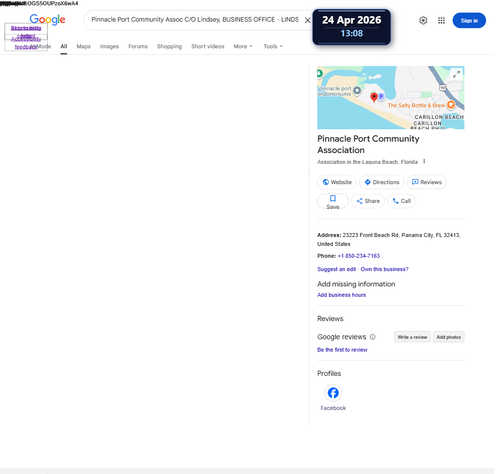Select the All results tab

pos(64,46)
